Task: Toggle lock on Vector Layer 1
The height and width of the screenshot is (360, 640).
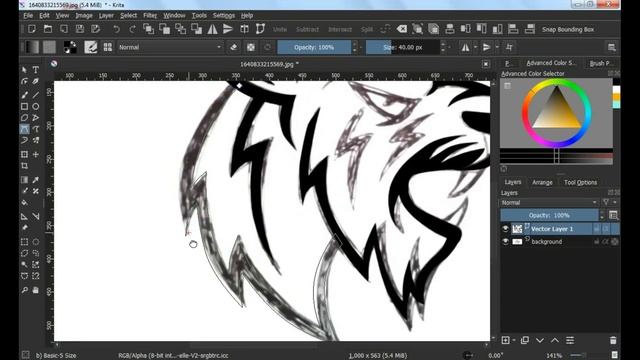Action: (x=597, y=229)
